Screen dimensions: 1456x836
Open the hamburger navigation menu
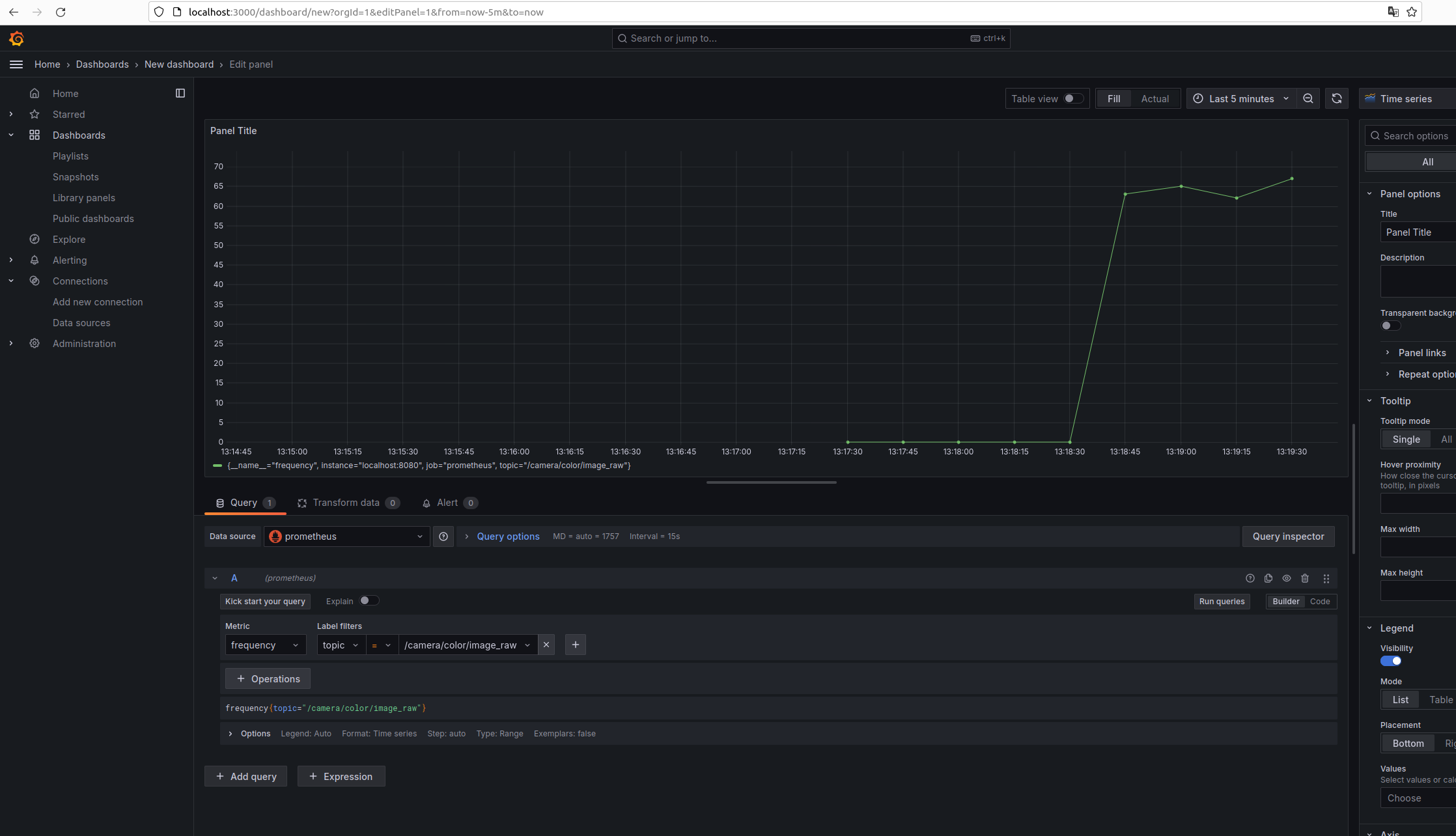16,64
